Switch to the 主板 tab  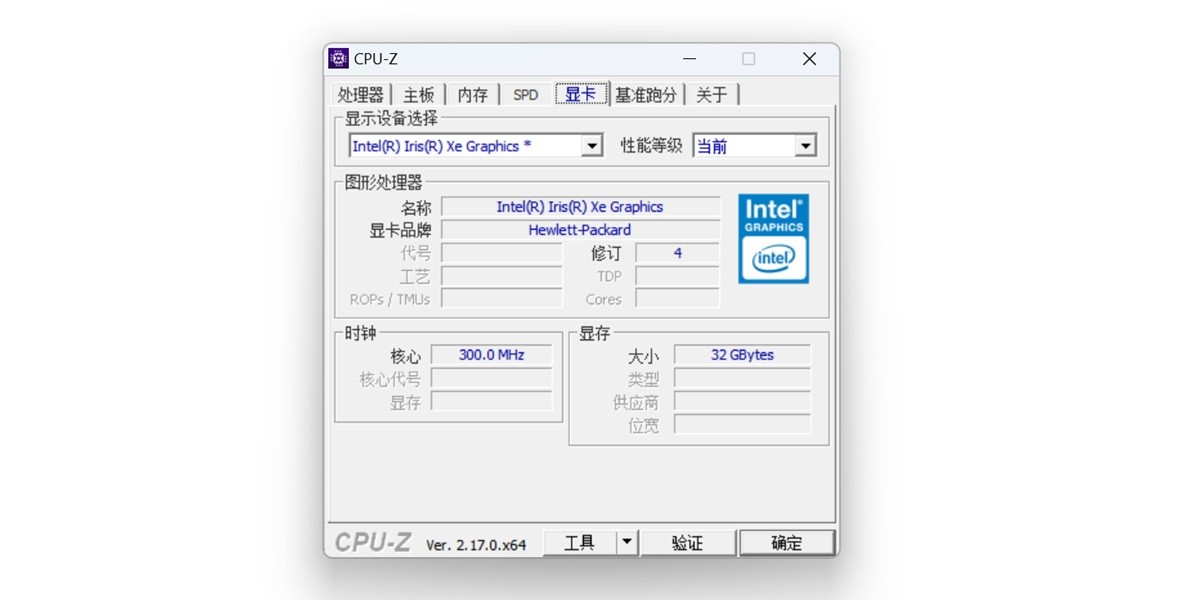(419, 94)
